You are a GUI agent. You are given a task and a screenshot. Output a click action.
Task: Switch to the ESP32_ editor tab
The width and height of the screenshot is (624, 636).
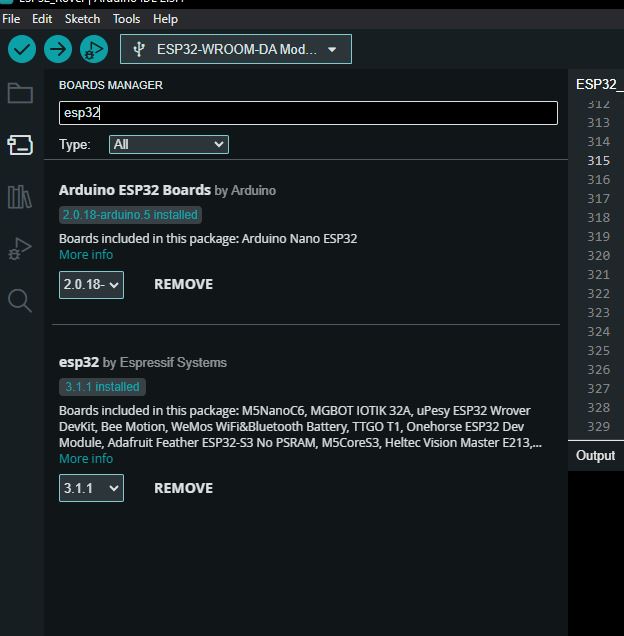click(x=599, y=84)
